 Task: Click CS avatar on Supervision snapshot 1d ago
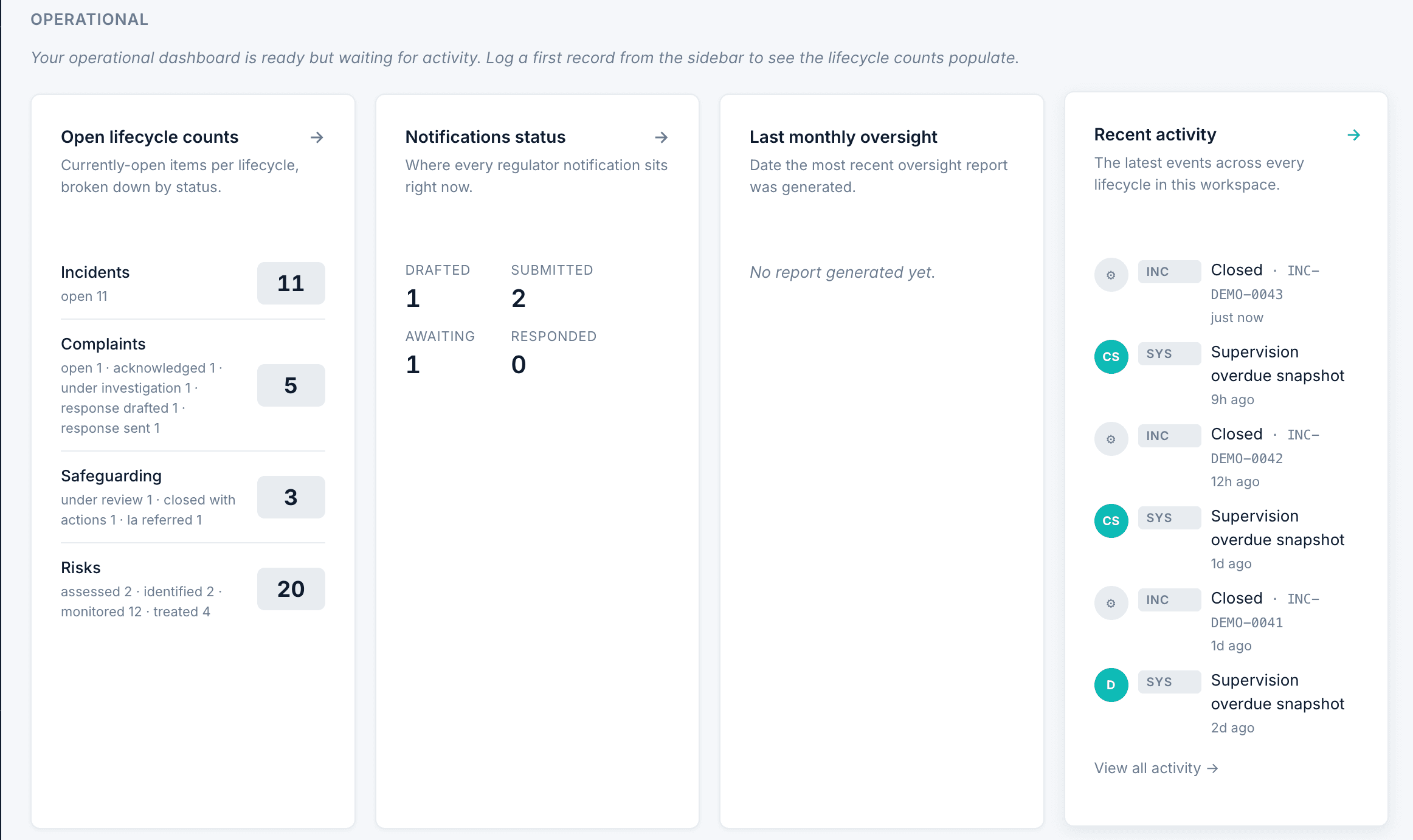(x=1111, y=521)
